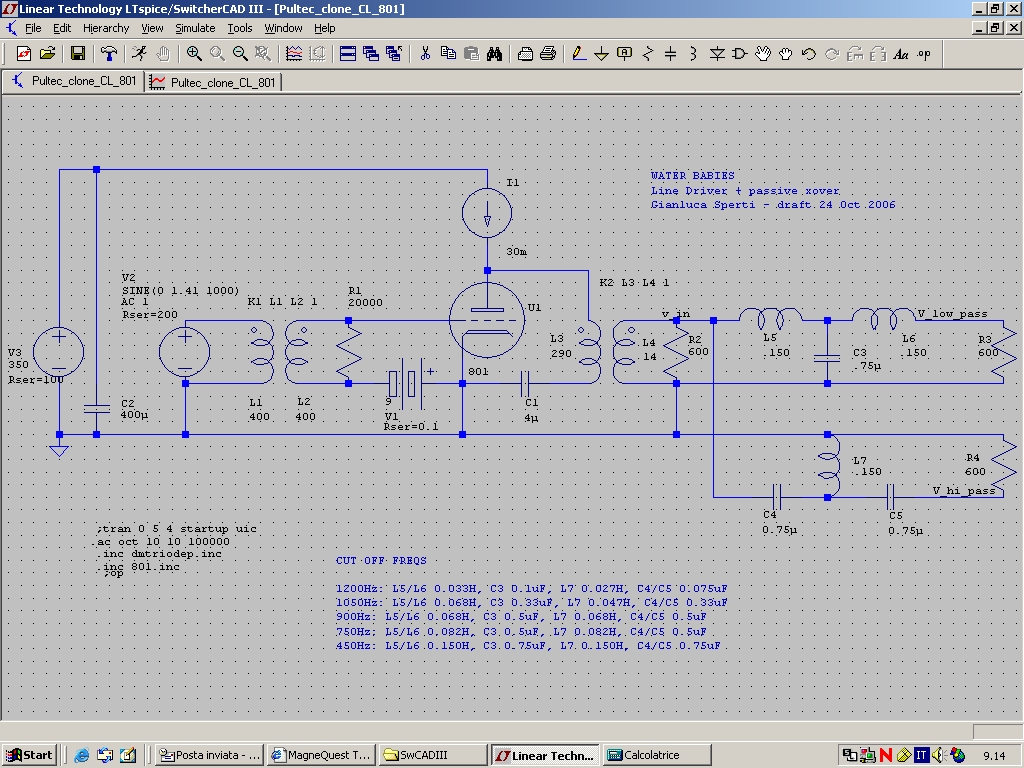Image resolution: width=1024 pixels, height=768 pixels.
Task: Open the Hierarchy menu
Action: 106,28
